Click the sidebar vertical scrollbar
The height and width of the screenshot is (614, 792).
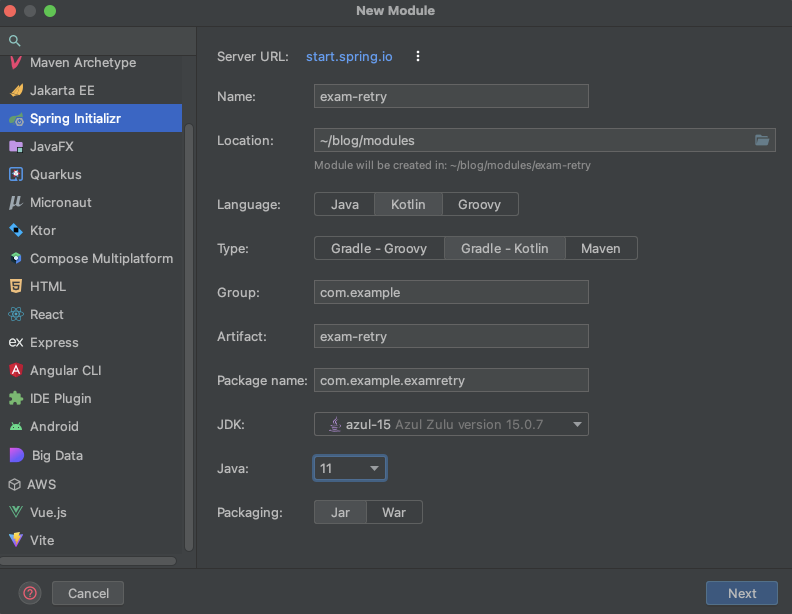pos(189,337)
